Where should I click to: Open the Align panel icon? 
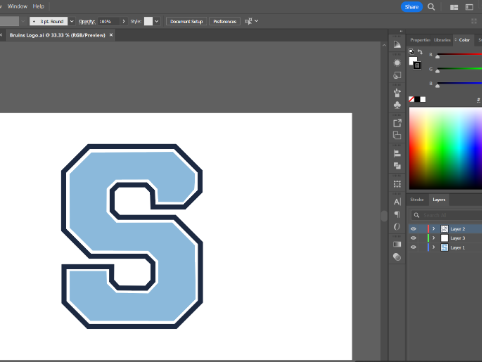(x=397, y=153)
